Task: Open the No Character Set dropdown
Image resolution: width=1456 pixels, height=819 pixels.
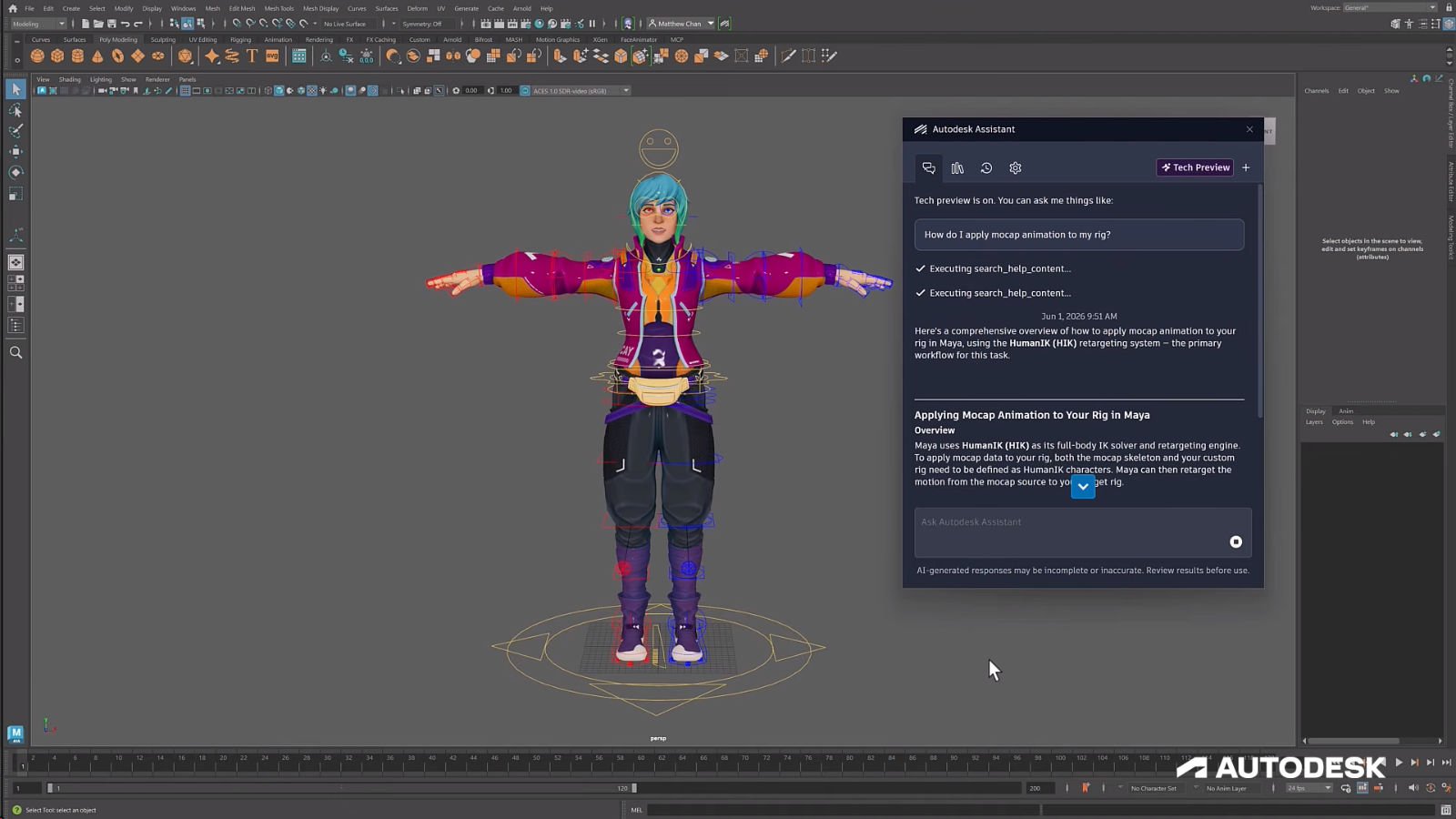Action: click(x=1154, y=788)
